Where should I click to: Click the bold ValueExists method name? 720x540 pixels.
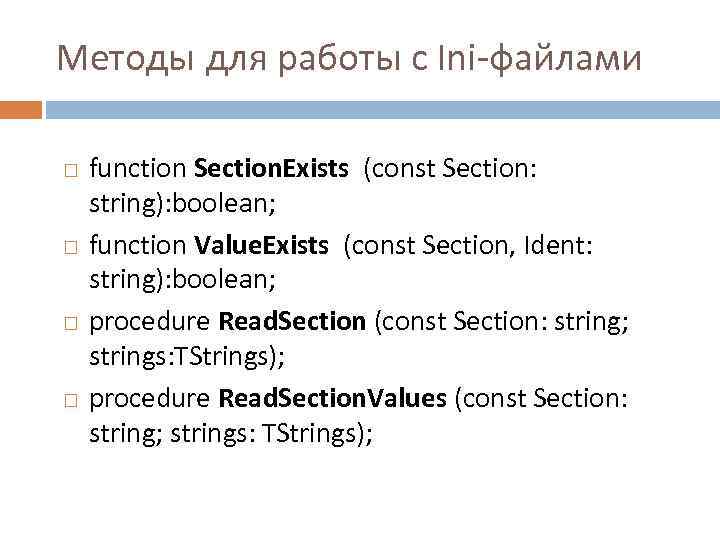(x=261, y=246)
